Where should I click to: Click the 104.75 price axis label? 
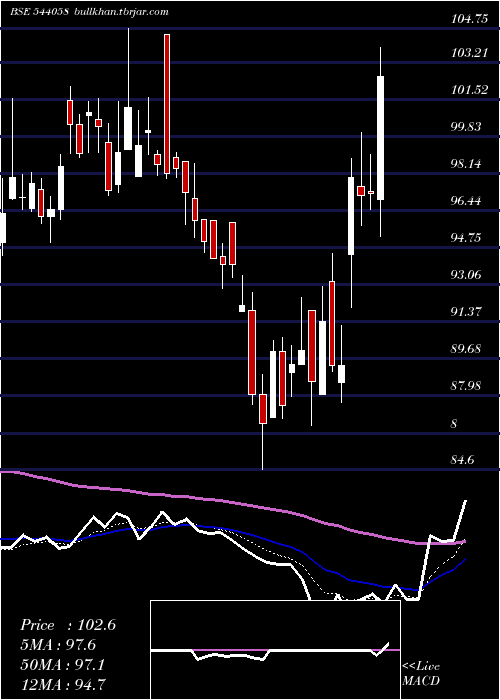coord(469,19)
